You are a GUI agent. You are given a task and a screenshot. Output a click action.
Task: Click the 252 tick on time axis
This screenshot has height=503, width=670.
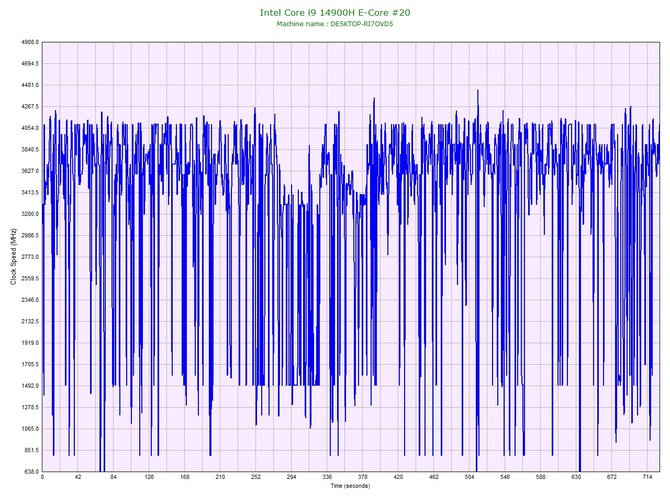pos(256,477)
